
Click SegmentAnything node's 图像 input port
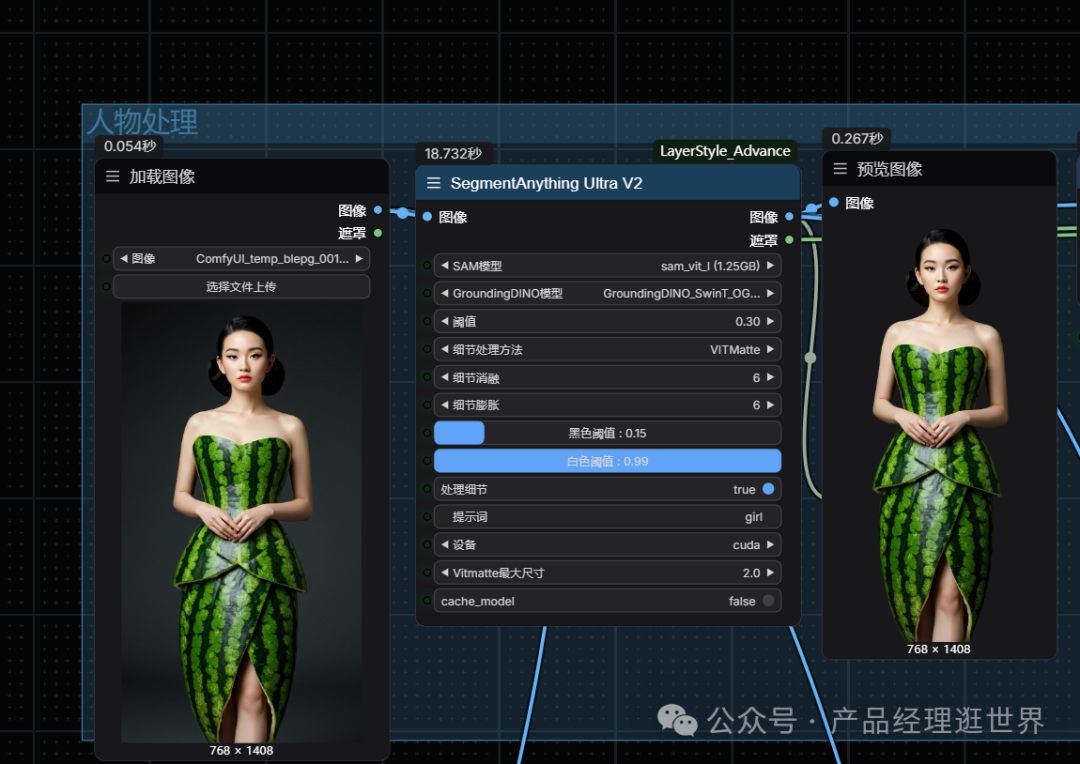[427, 217]
